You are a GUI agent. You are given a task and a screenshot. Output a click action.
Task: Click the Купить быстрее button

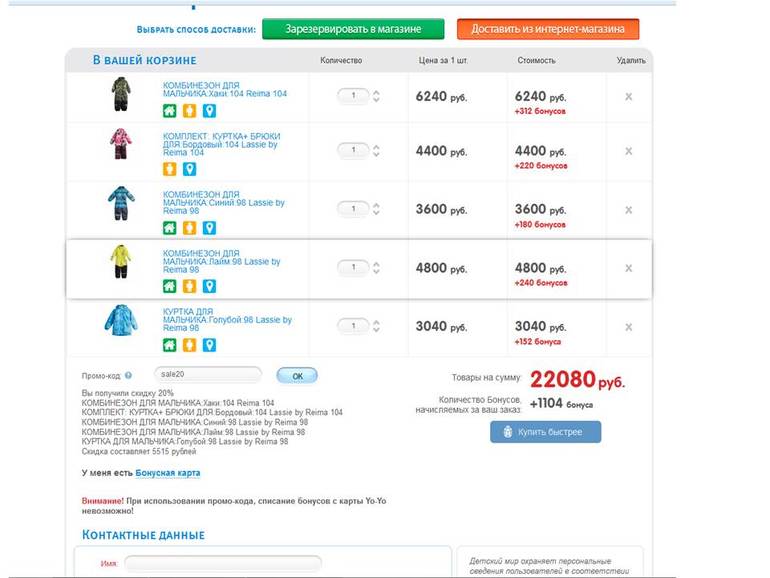pyautogui.click(x=545, y=432)
